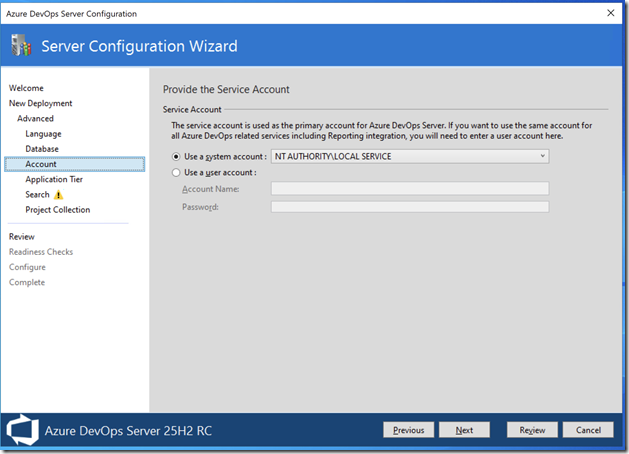Open the Database step in sidebar
The image size is (629, 454).
point(42,149)
